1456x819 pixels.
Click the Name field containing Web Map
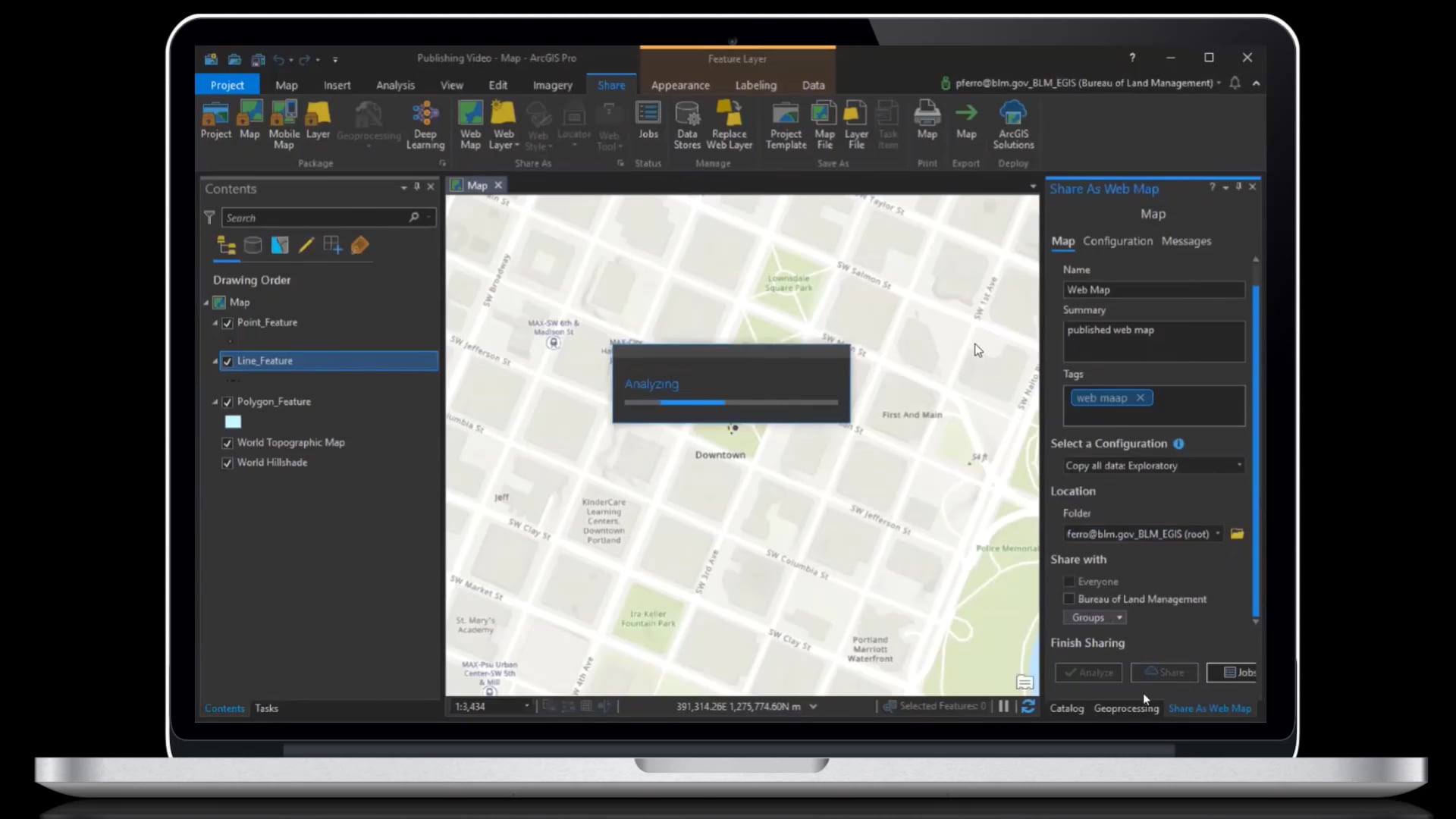click(x=1153, y=290)
